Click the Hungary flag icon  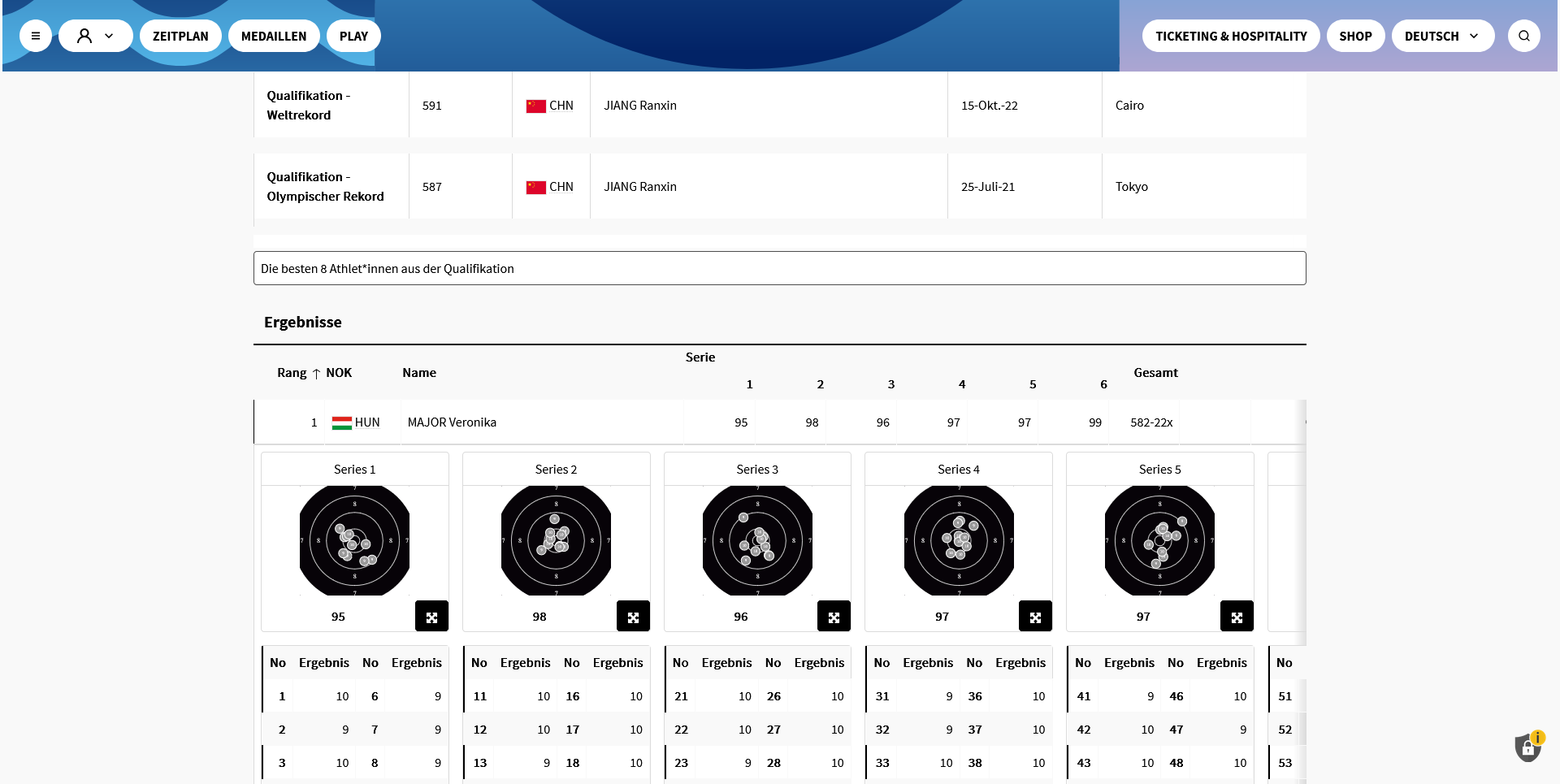(342, 422)
